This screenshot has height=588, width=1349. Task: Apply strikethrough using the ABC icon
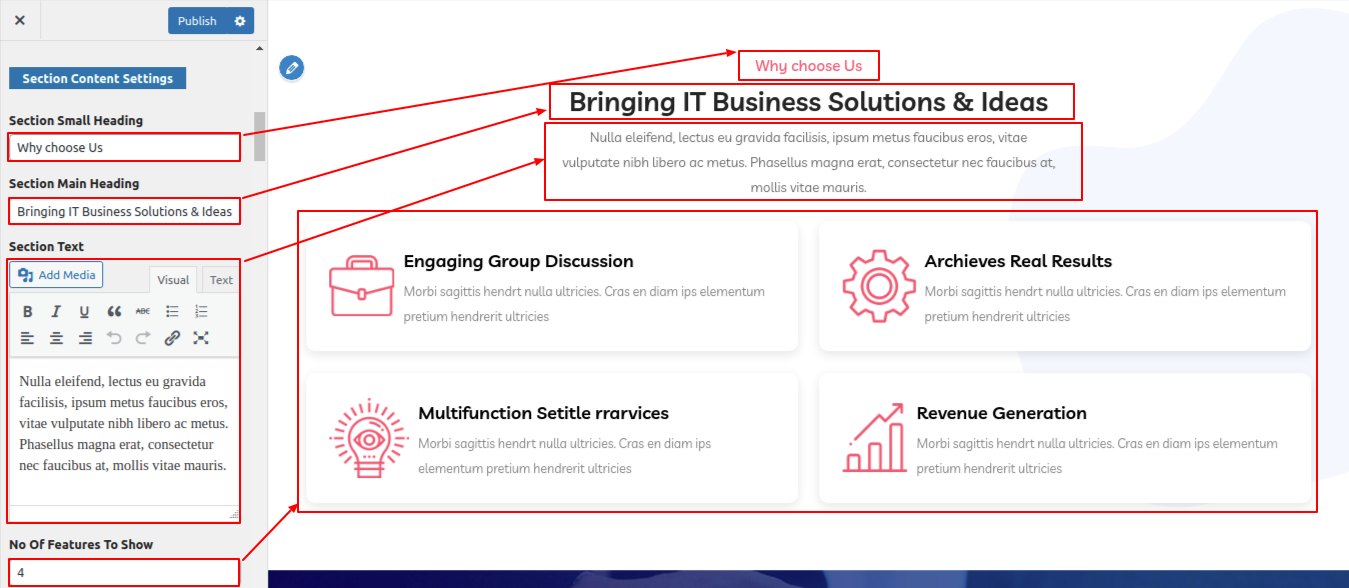click(143, 311)
